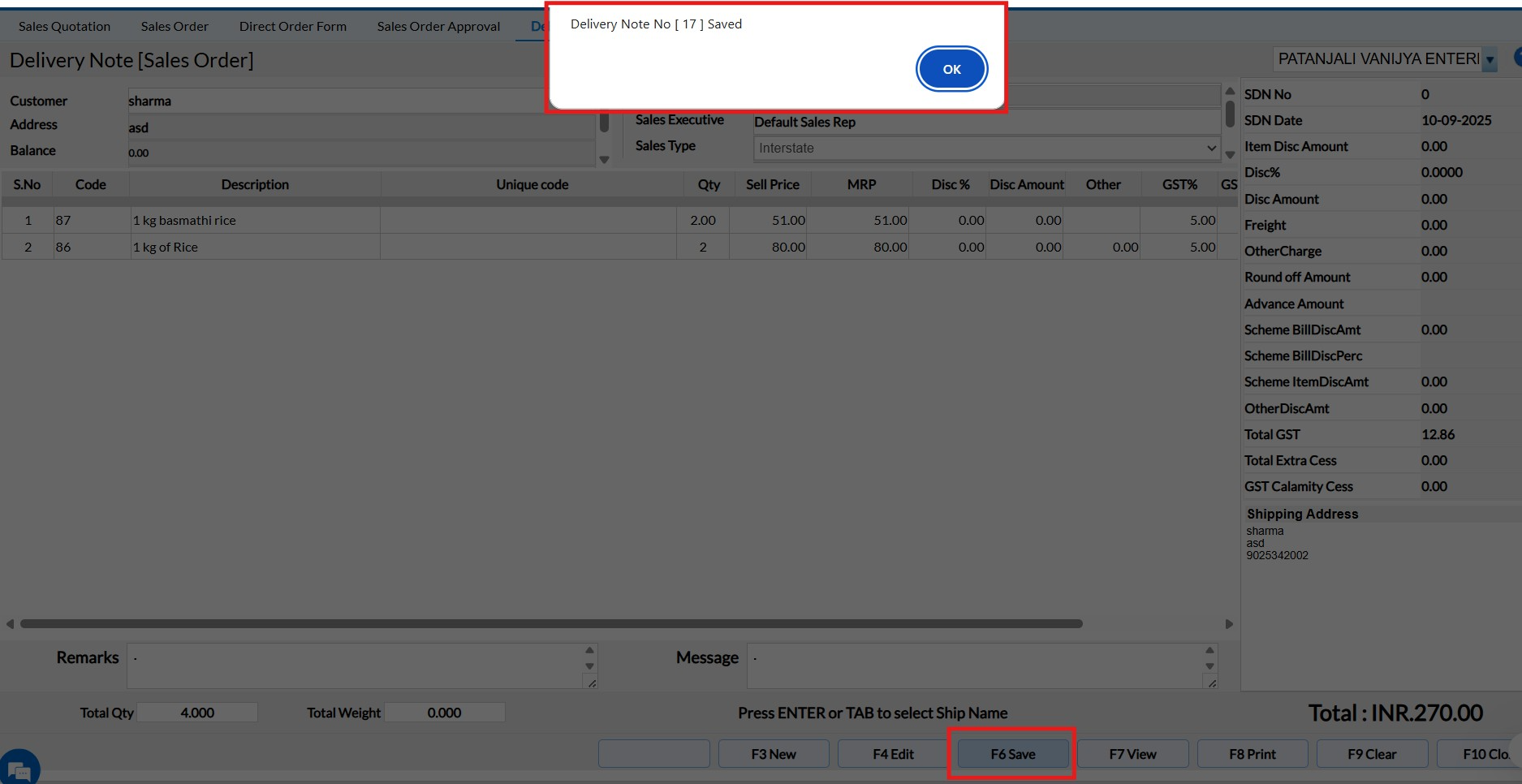Click the Remarks text area
Screen dimensions: 1522x784
[356, 666]
